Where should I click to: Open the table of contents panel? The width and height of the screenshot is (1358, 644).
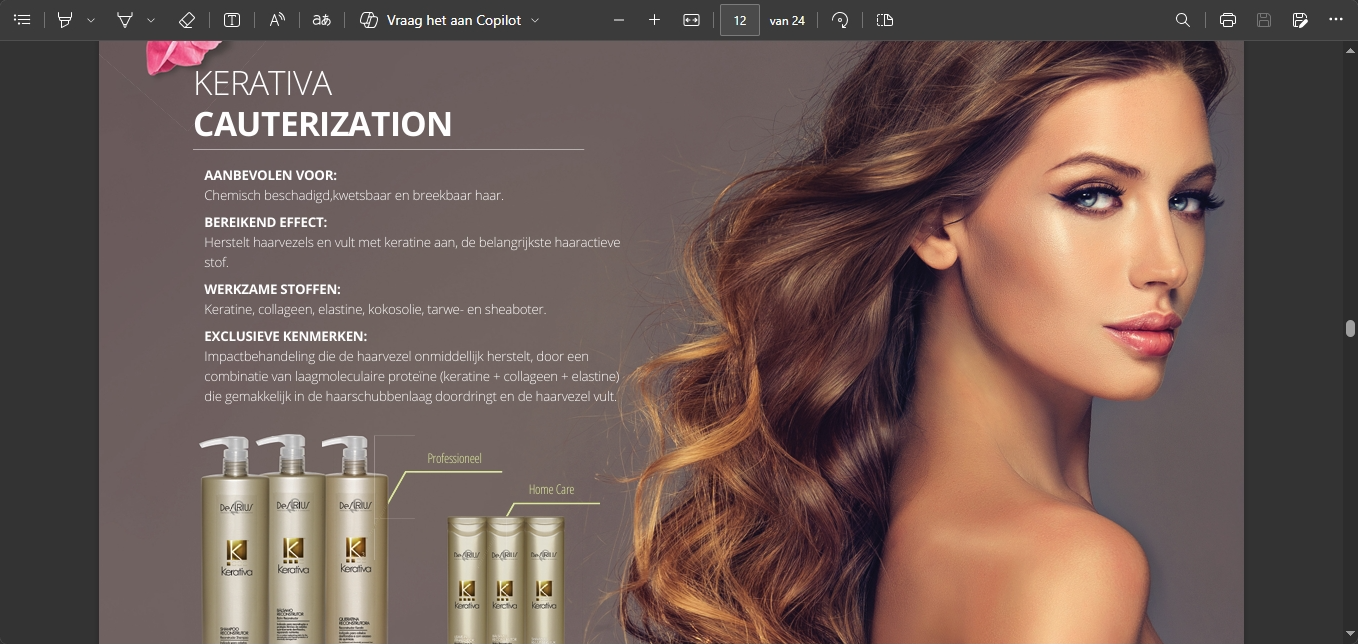22,20
